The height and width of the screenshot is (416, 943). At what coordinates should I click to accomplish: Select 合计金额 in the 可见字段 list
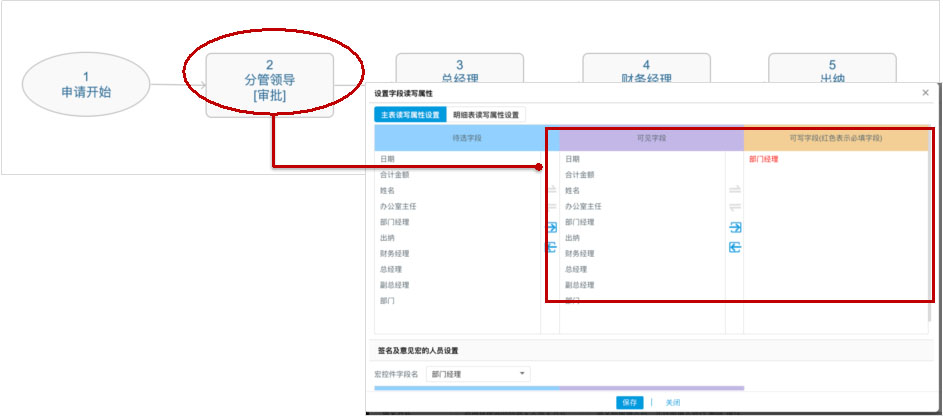click(x=577, y=175)
